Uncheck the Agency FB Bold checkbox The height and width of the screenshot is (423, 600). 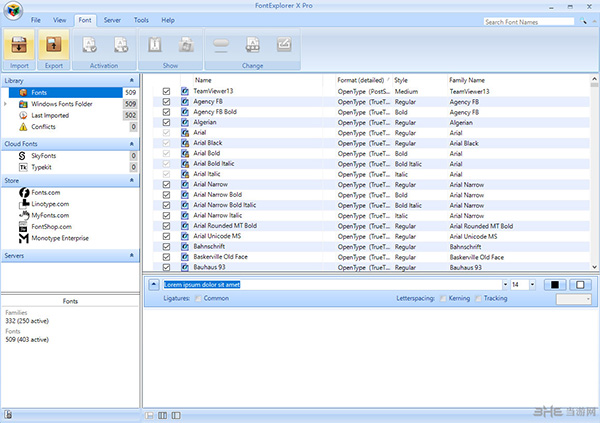pyautogui.click(x=166, y=112)
